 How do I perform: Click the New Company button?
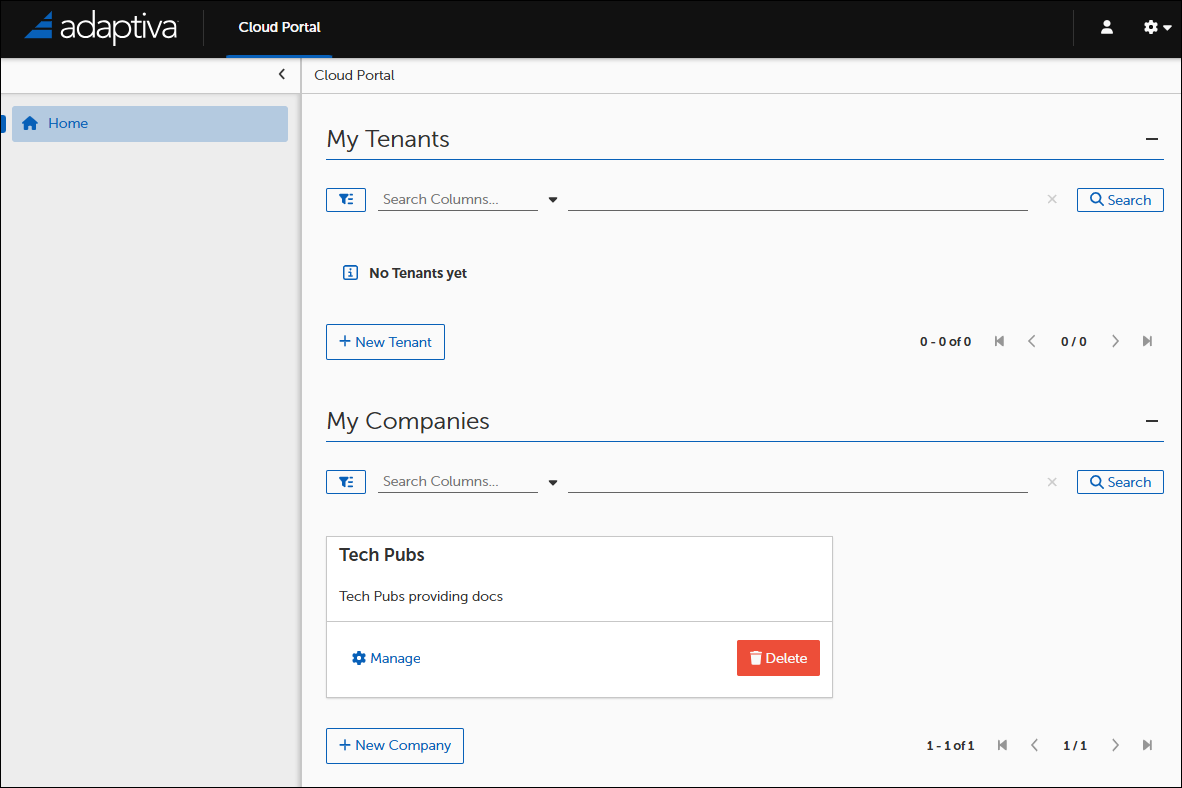click(x=395, y=746)
